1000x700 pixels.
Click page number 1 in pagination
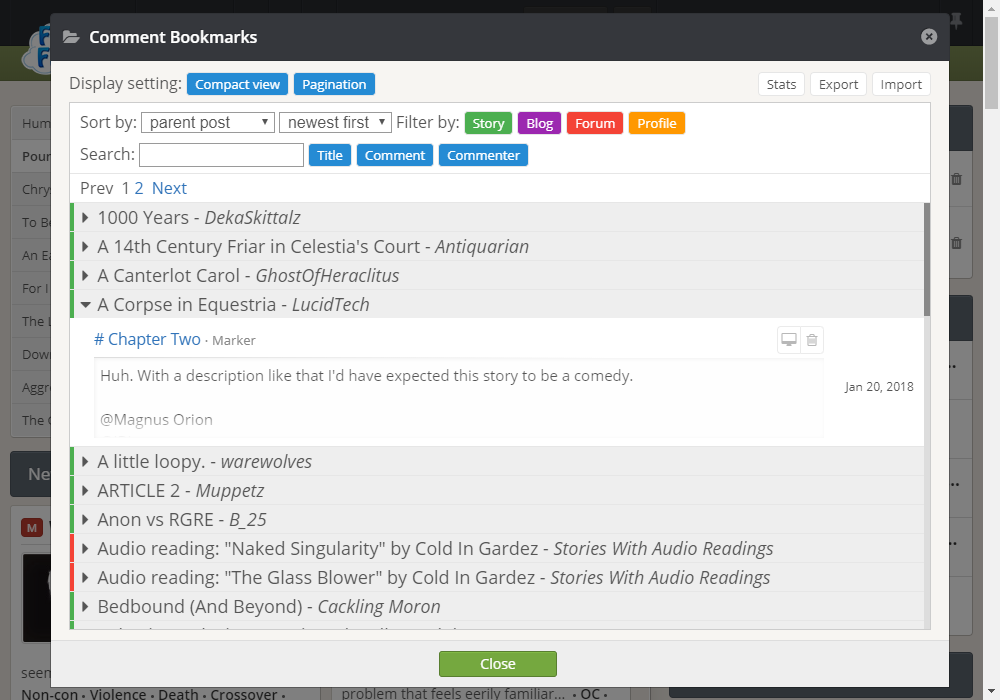[126, 188]
